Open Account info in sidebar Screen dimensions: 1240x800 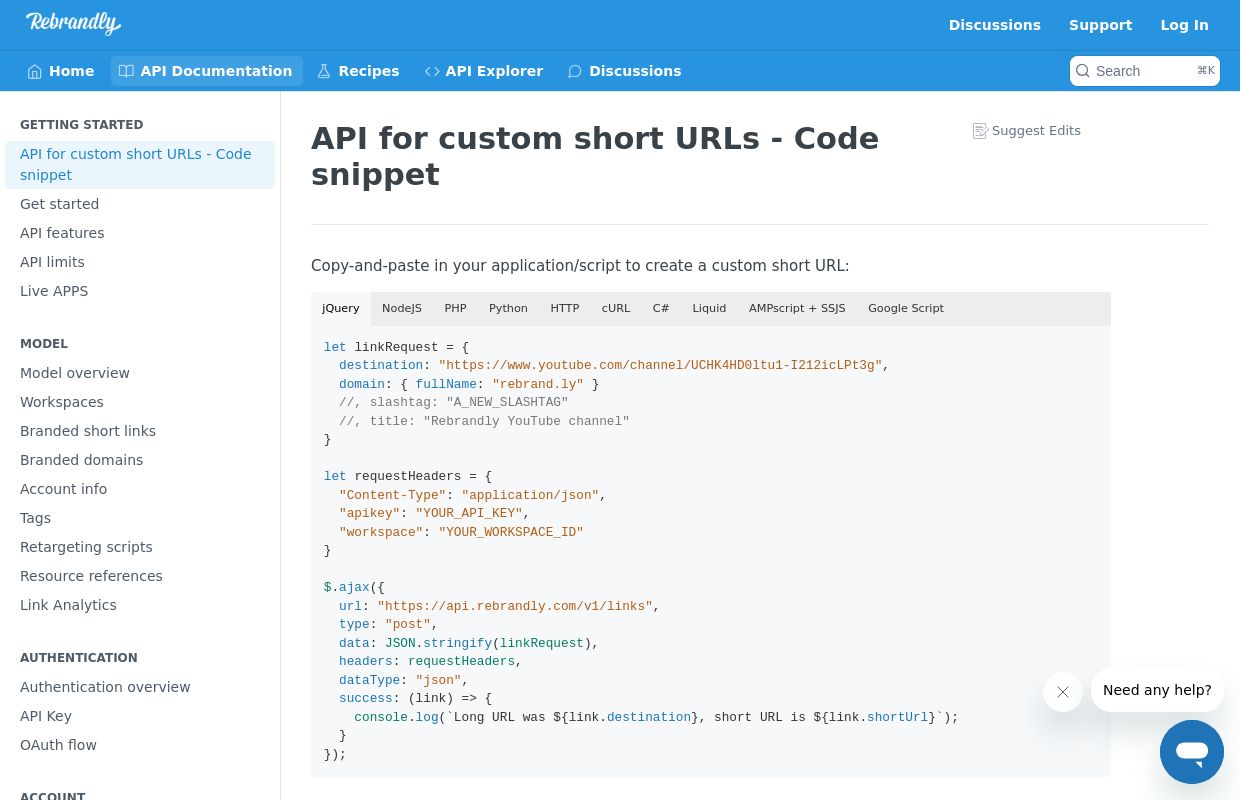pos(140,489)
